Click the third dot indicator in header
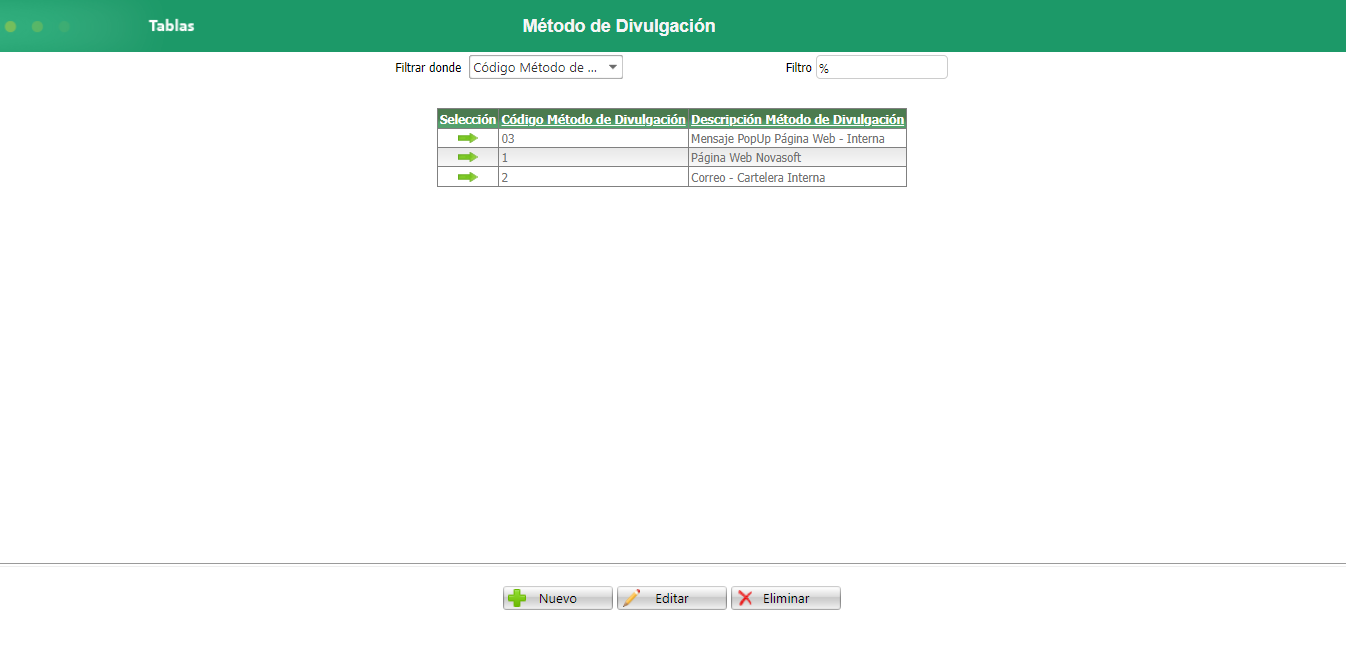The height and width of the screenshot is (645, 1346). tap(64, 26)
